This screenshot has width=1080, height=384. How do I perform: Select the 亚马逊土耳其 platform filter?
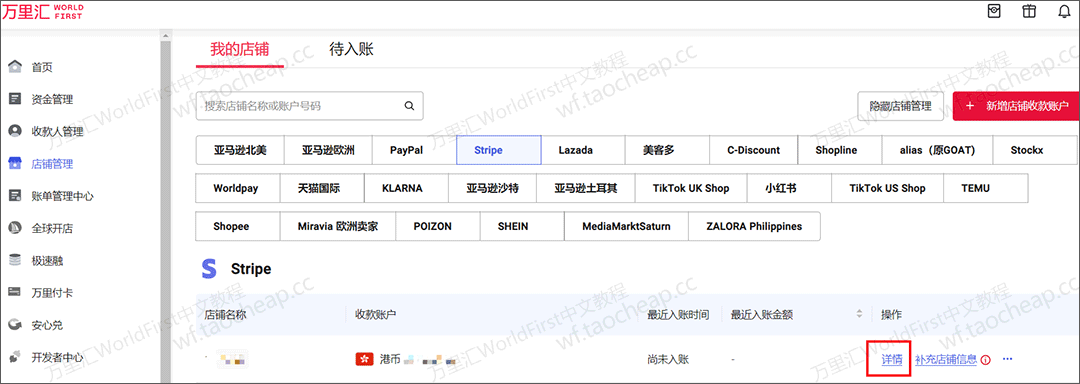point(586,188)
